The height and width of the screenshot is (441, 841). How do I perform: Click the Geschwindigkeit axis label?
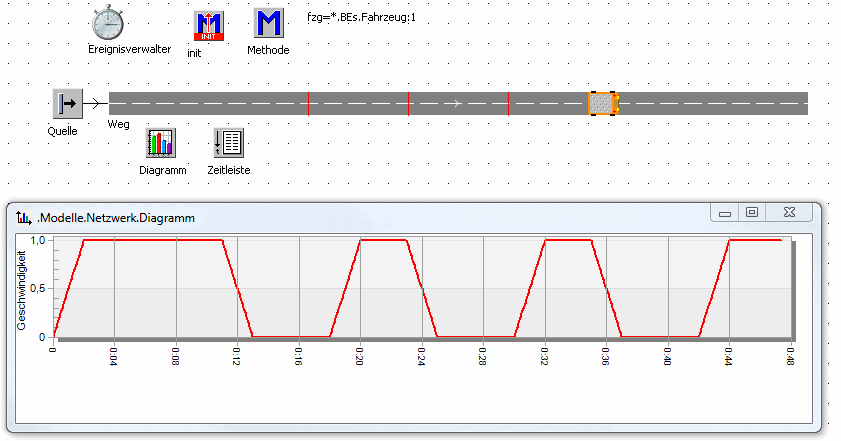20,287
